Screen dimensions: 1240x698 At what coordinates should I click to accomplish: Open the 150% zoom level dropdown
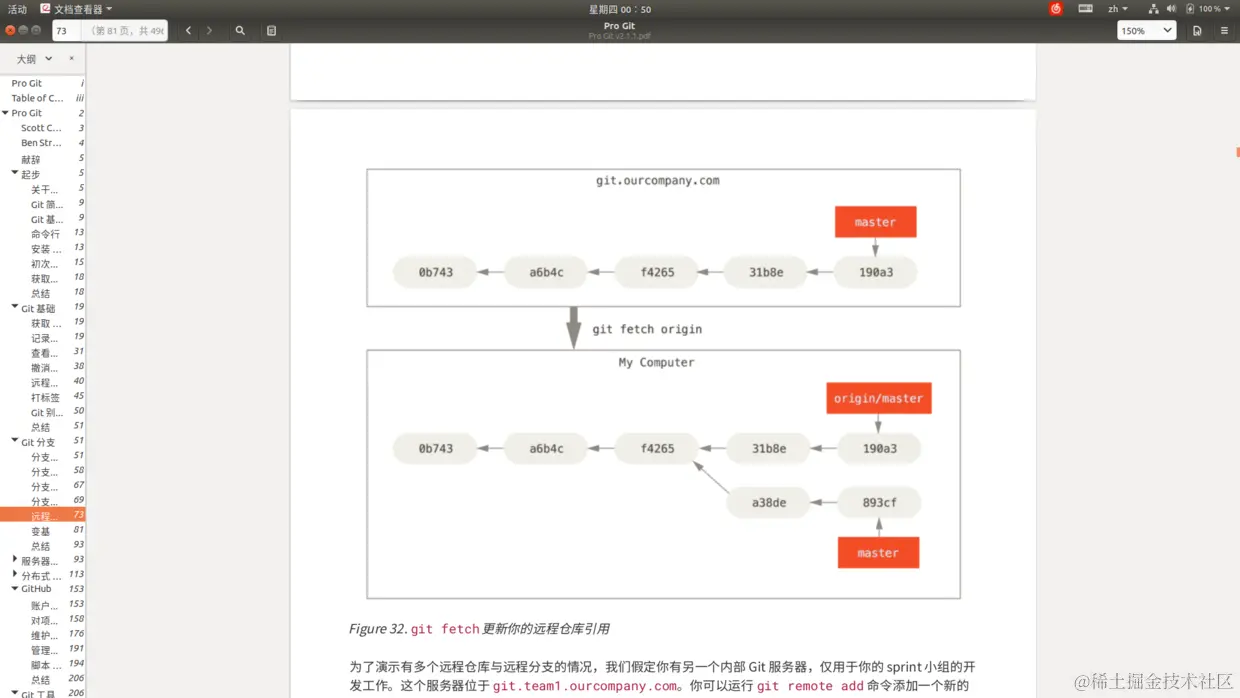coord(1146,31)
